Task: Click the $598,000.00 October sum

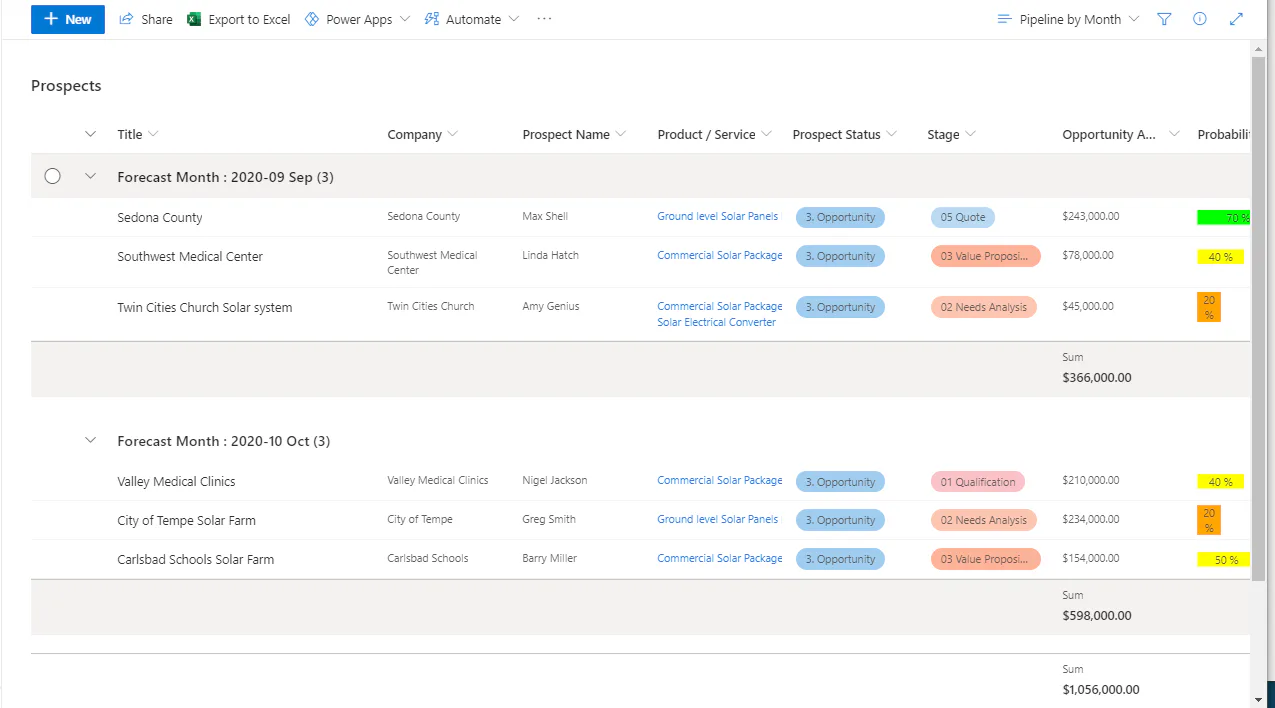Action: pos(1097,616)
